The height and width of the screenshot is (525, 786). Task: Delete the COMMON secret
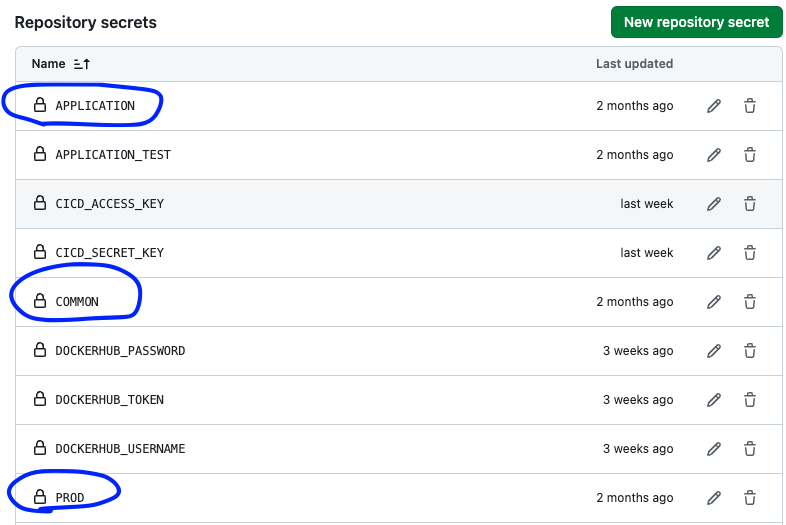(750, 302)
